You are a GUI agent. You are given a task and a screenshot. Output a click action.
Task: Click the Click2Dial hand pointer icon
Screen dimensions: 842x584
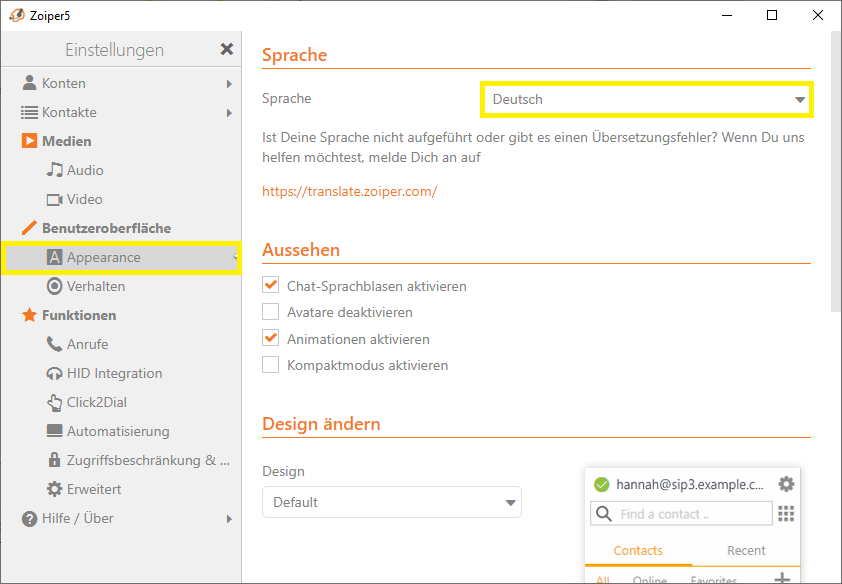[54, 403]
